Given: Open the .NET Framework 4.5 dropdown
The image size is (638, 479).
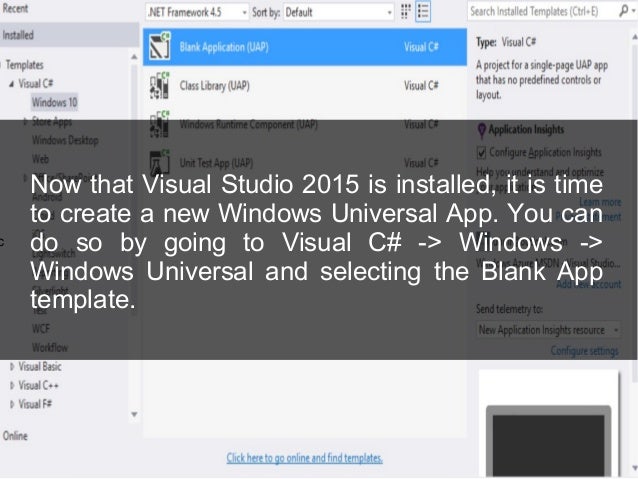Looking at the screenshot, I should [197, 12].
